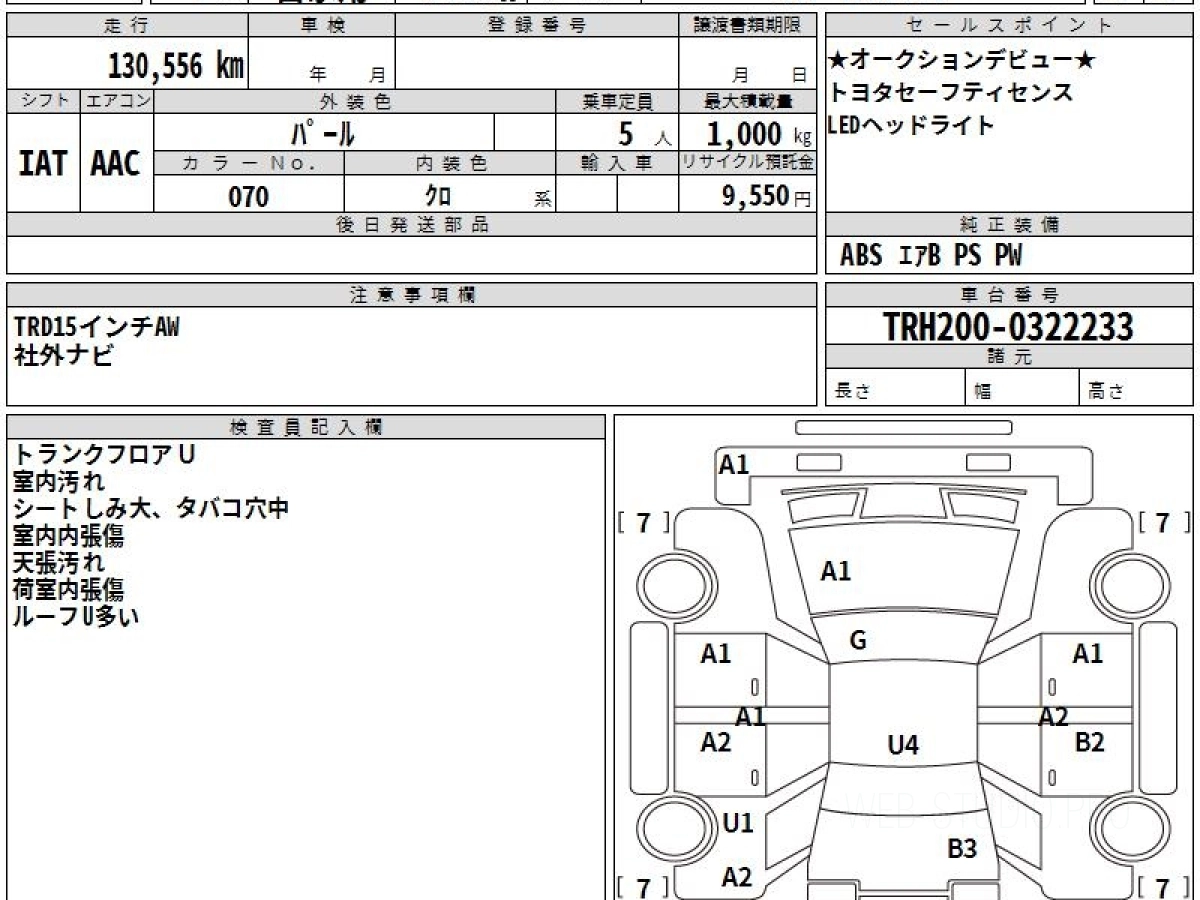Viewport: 1200px width, 900px height.
Task: Select the トヨタセーフティセンス line
Action: pos(951,93)
